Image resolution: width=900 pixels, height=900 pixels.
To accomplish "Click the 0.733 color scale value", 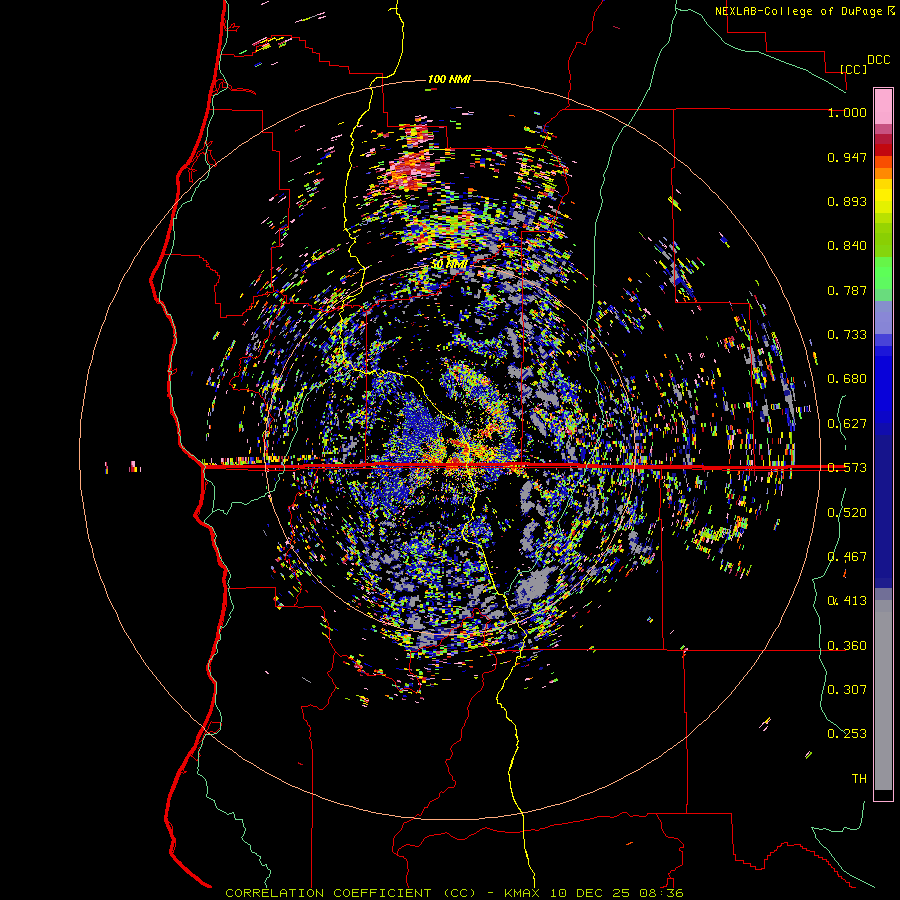I will pos(847,335).
